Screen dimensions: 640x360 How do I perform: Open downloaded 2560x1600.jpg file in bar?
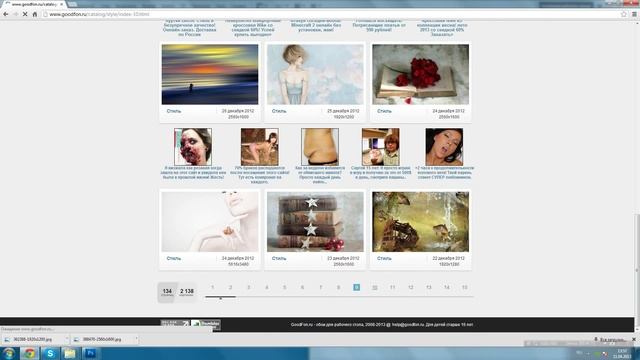(102, 339)
